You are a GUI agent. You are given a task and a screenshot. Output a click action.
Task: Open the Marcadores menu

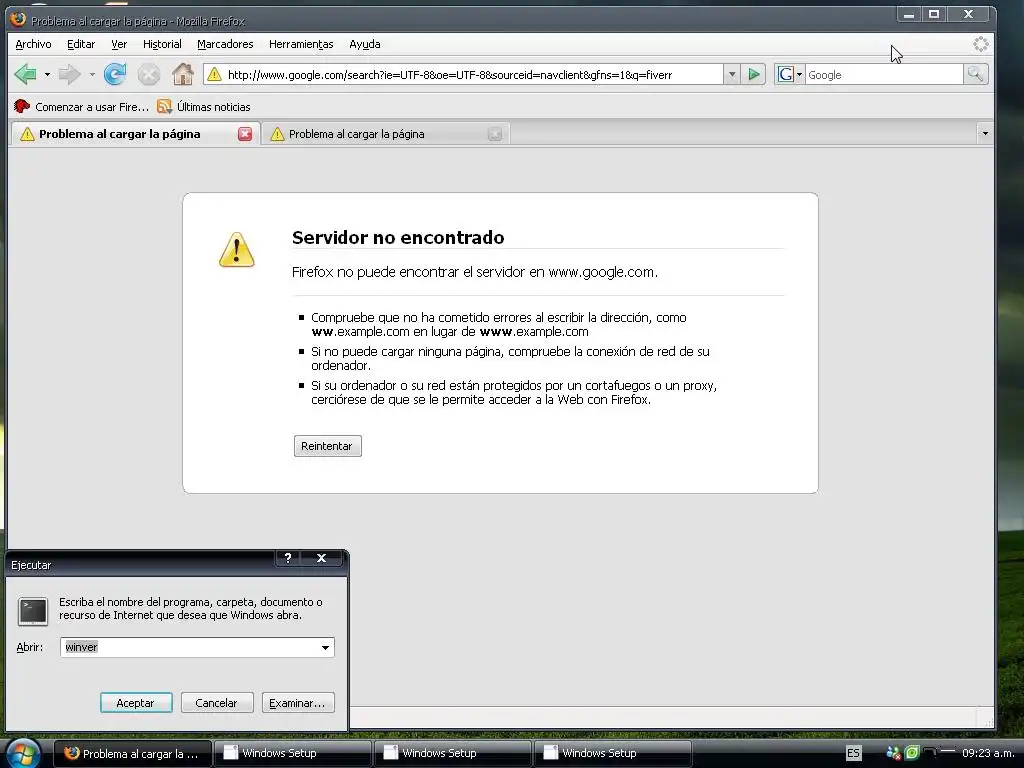(x=225, y=44)
